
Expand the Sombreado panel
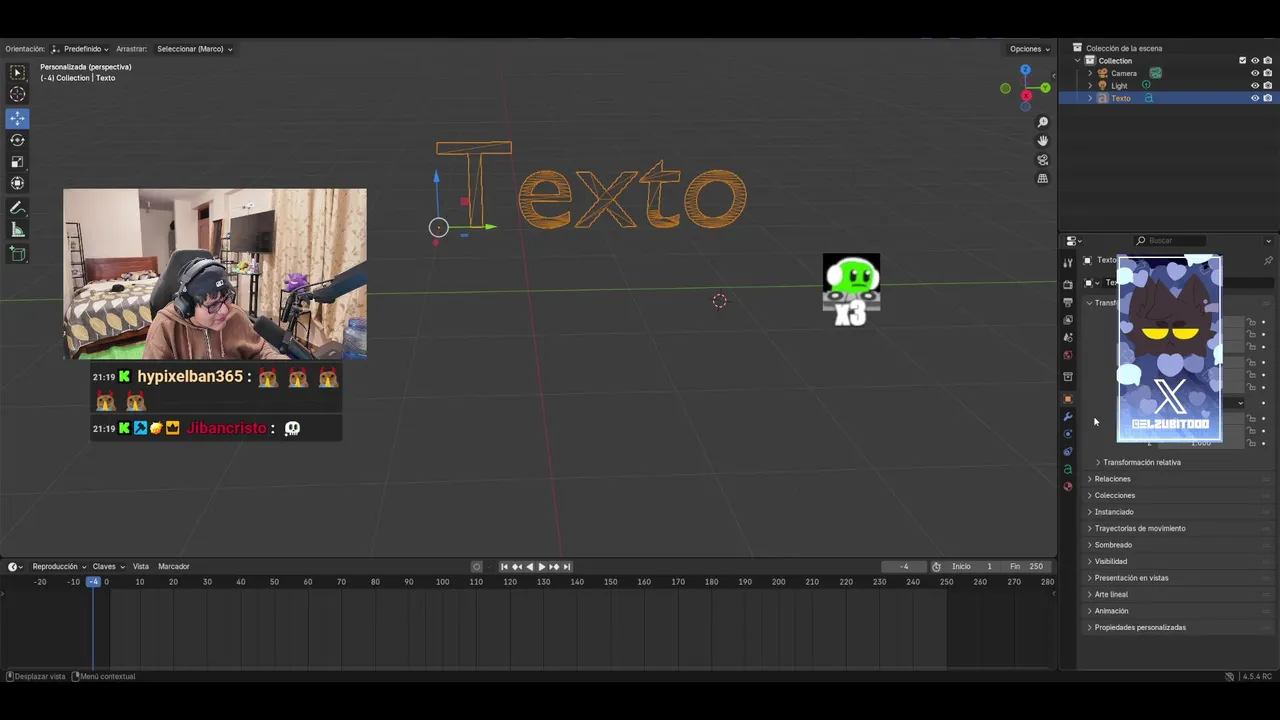click(1178, 545)
